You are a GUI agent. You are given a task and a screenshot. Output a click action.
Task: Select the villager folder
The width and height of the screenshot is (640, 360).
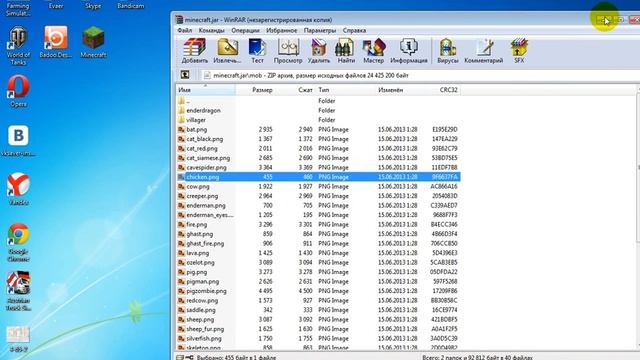click(x=196, y=120)
